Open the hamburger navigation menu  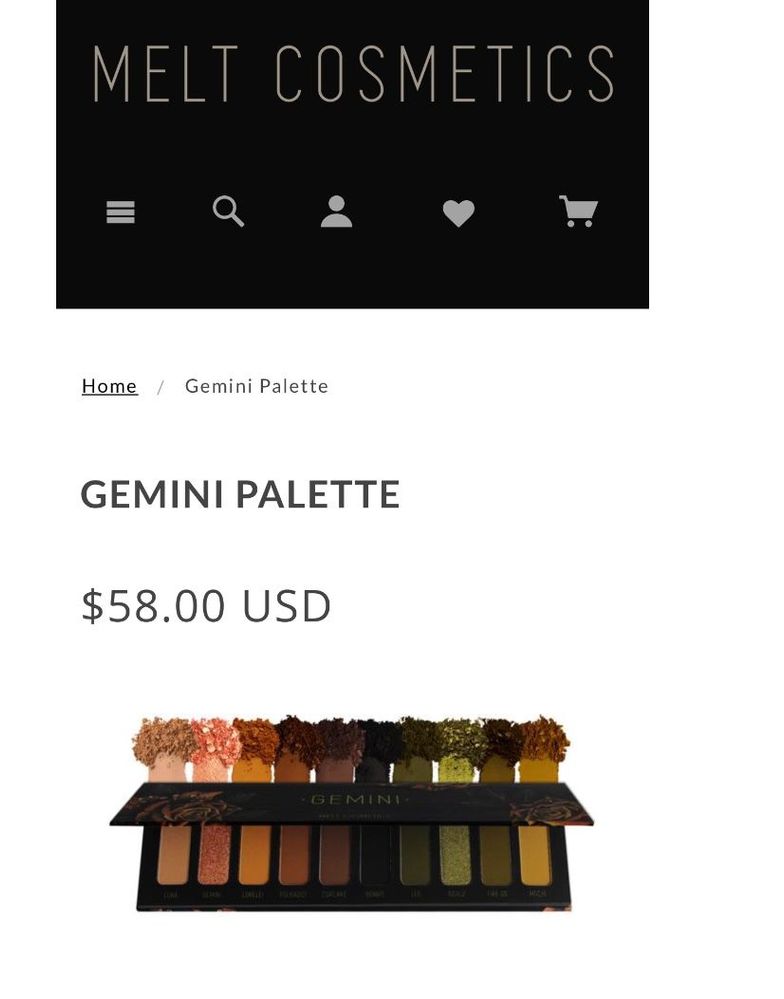coord(120,212)
